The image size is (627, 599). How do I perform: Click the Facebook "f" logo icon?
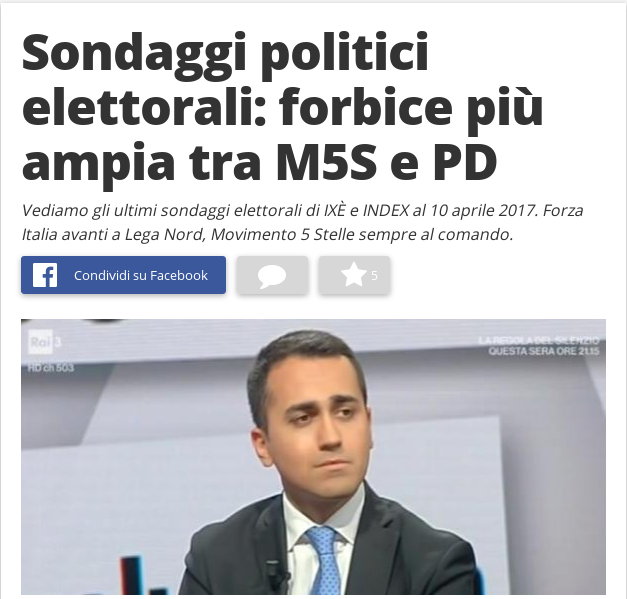(44, 275)
